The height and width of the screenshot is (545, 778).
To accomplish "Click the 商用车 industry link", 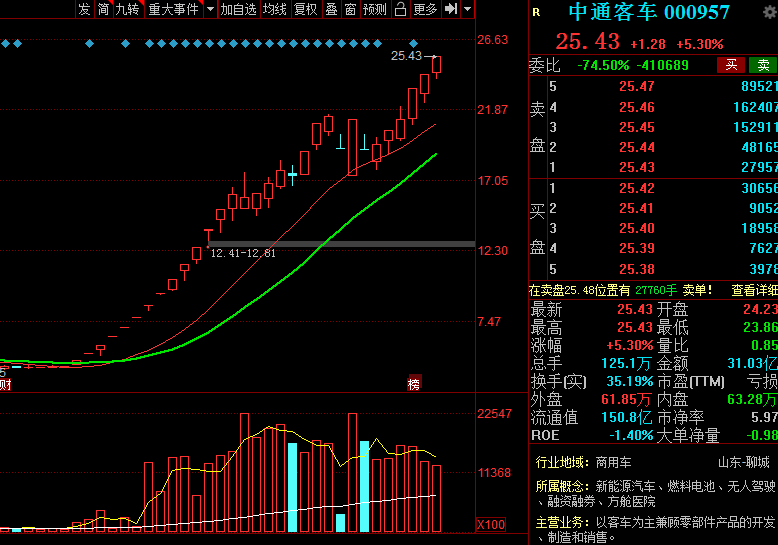I will pos(613,463).
